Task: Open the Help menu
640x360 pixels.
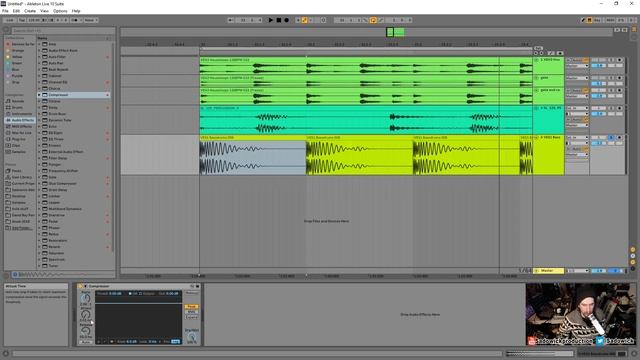Action: [x=76, y=11]
